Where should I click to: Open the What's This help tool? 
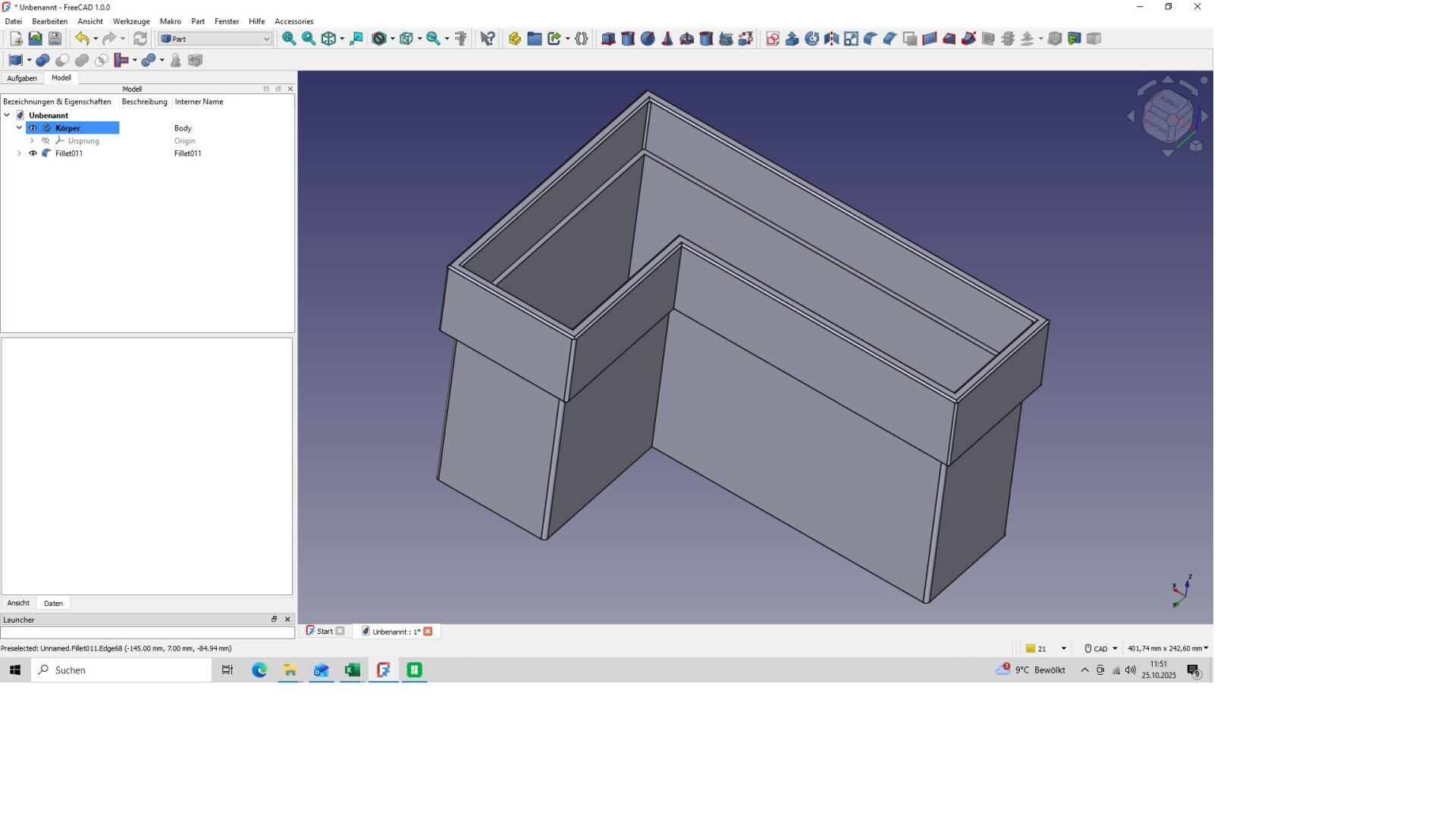point(488,39)
